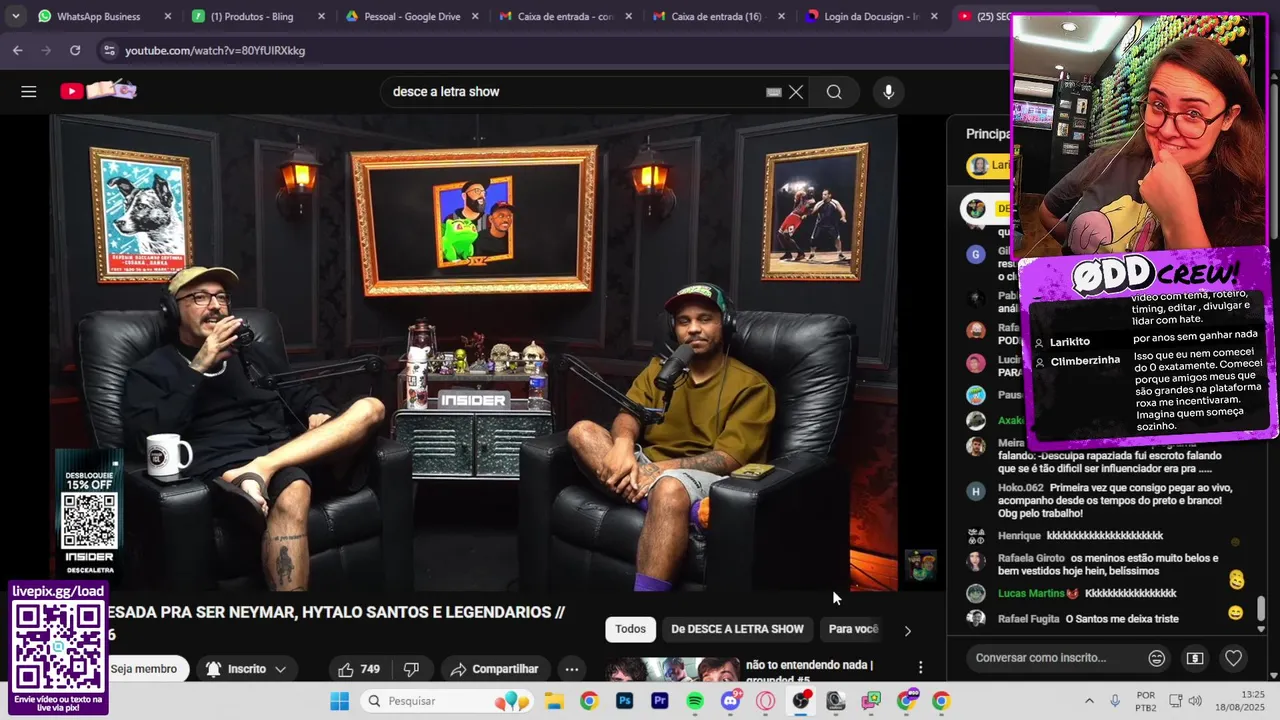Open the POR PTB2 language switcher

coord(1146,701)
